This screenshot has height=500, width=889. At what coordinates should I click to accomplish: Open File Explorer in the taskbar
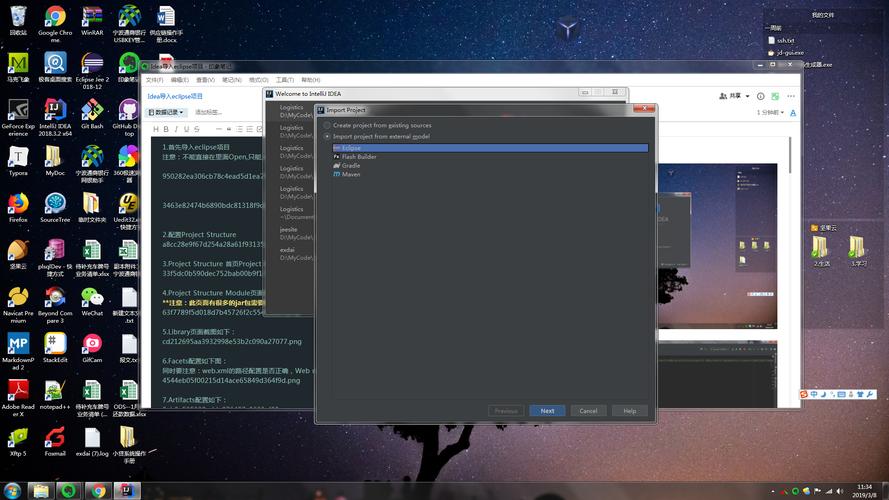[x=41, y=490]
